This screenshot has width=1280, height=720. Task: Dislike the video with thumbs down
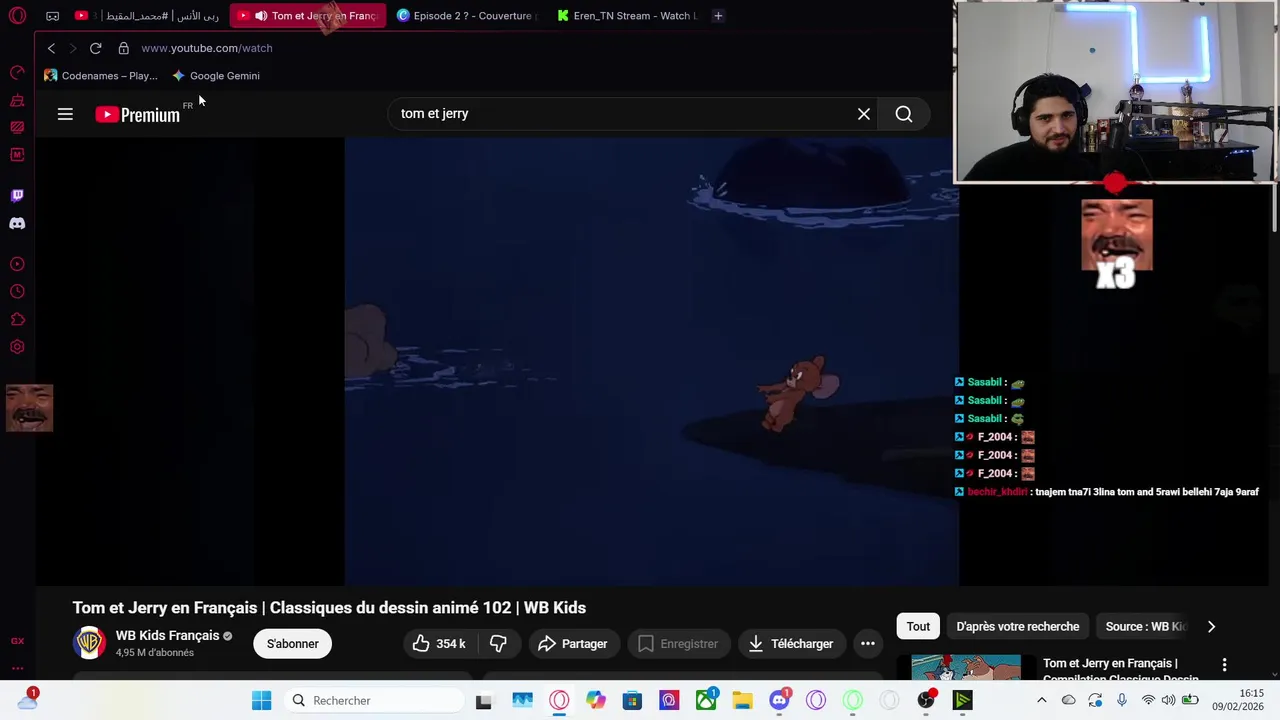click(498, 644)
